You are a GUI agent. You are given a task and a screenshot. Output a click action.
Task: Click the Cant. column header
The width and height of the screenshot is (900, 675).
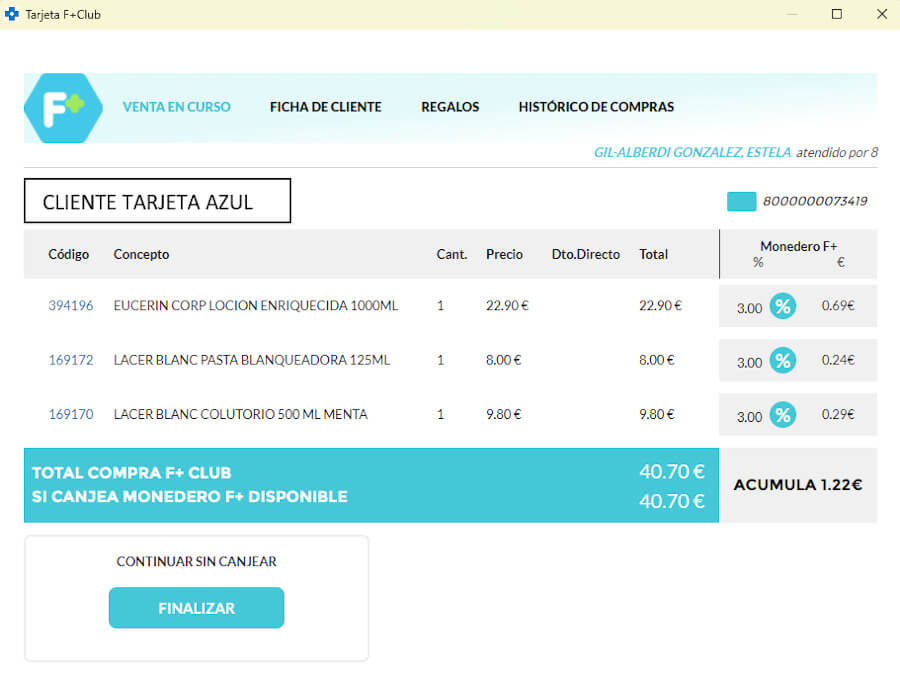452,254
